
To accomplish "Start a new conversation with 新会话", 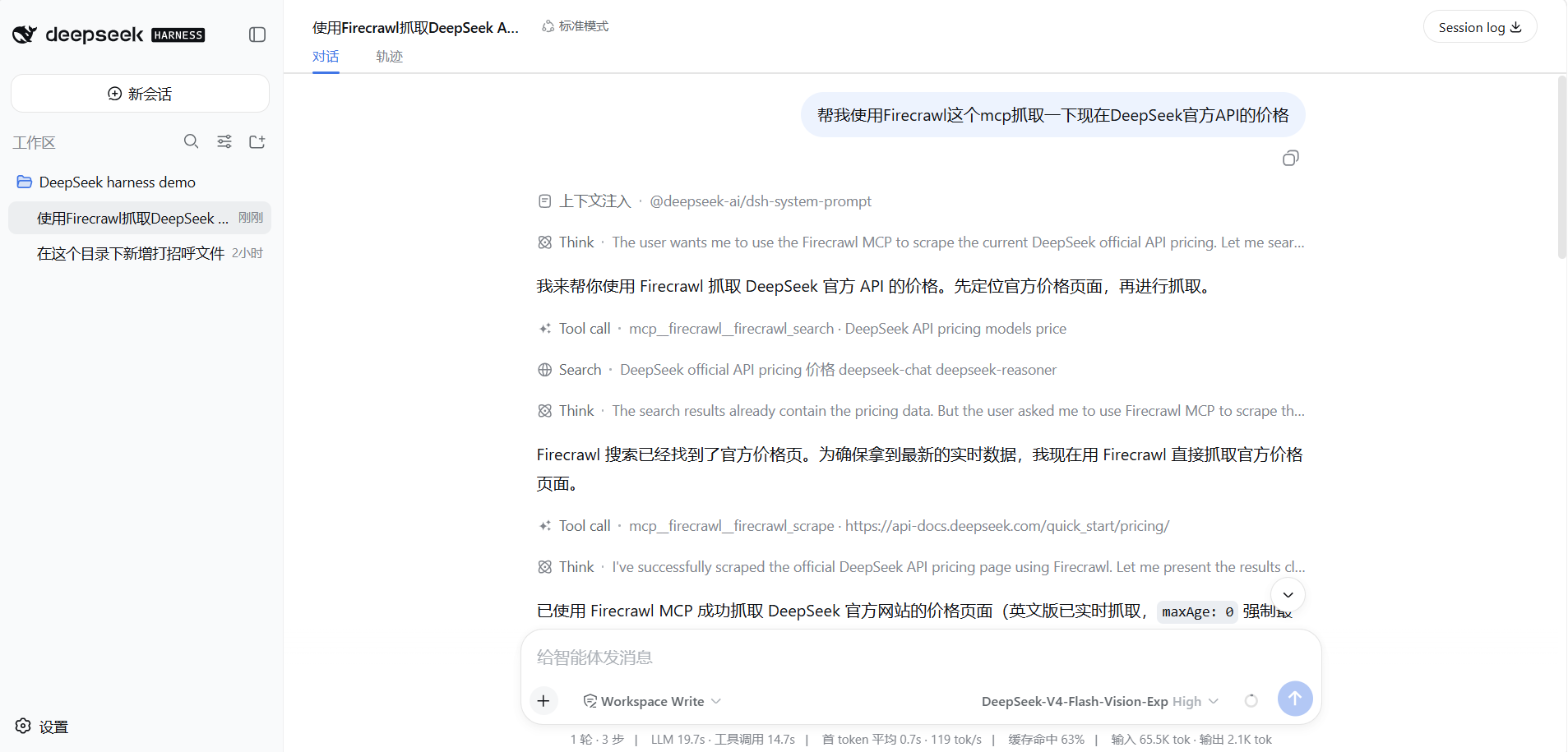I will [140, 94].
